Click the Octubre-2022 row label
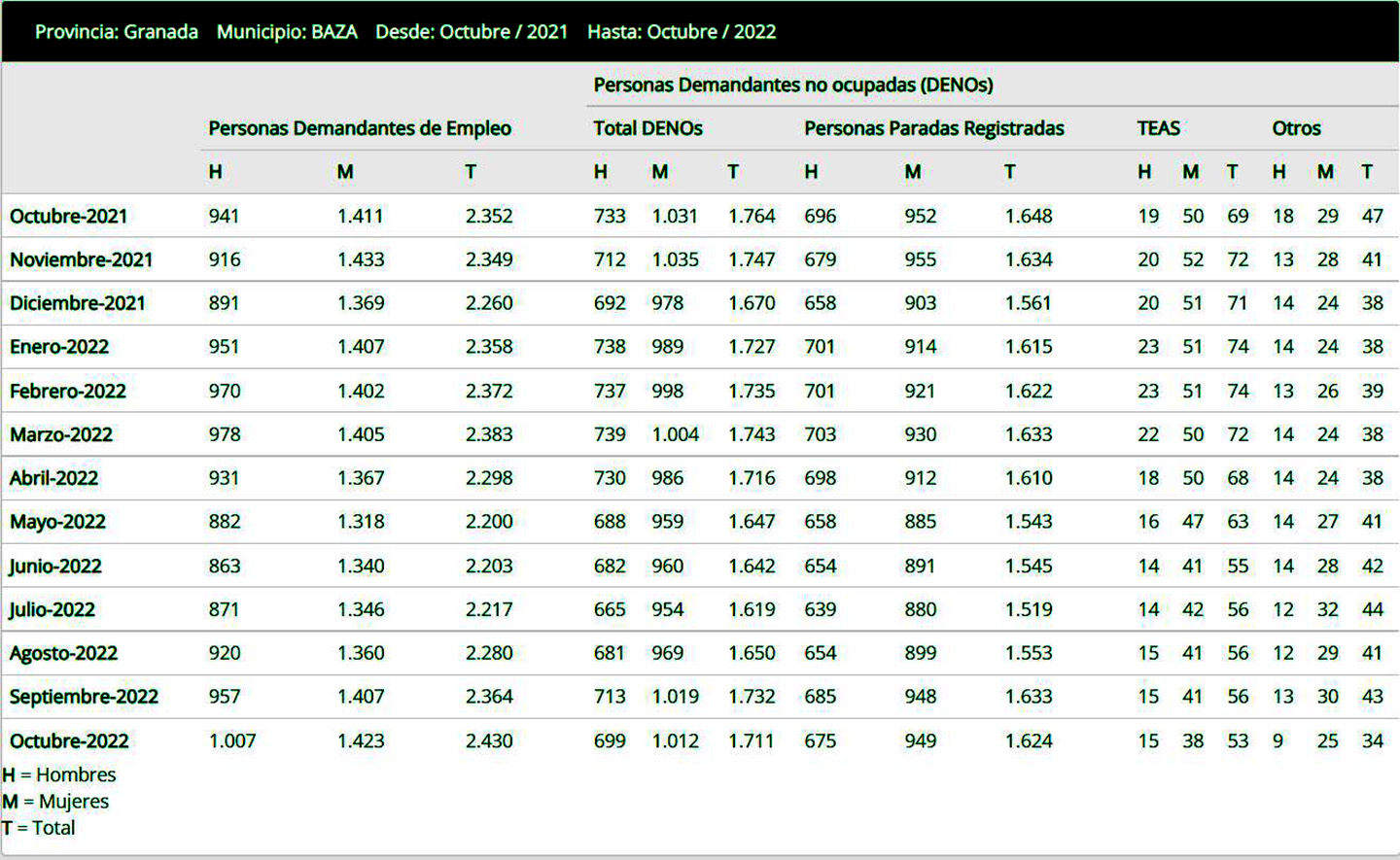1400x860 pixels. [69, 740]
